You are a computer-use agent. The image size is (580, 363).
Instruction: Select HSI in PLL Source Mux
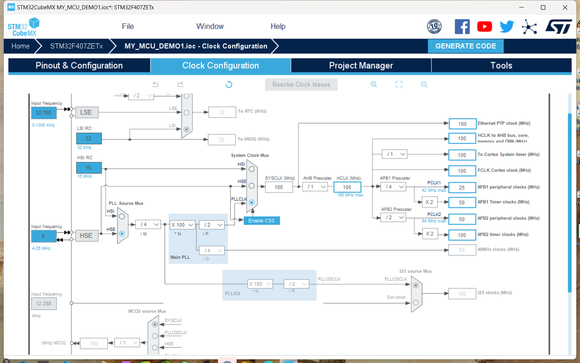pyautogui.click(x=122, y=216)
